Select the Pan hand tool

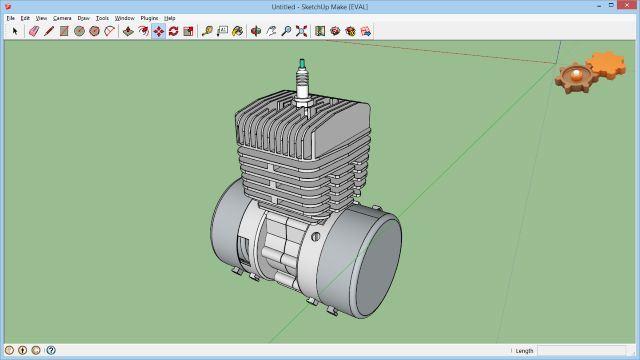pos(271,31)
